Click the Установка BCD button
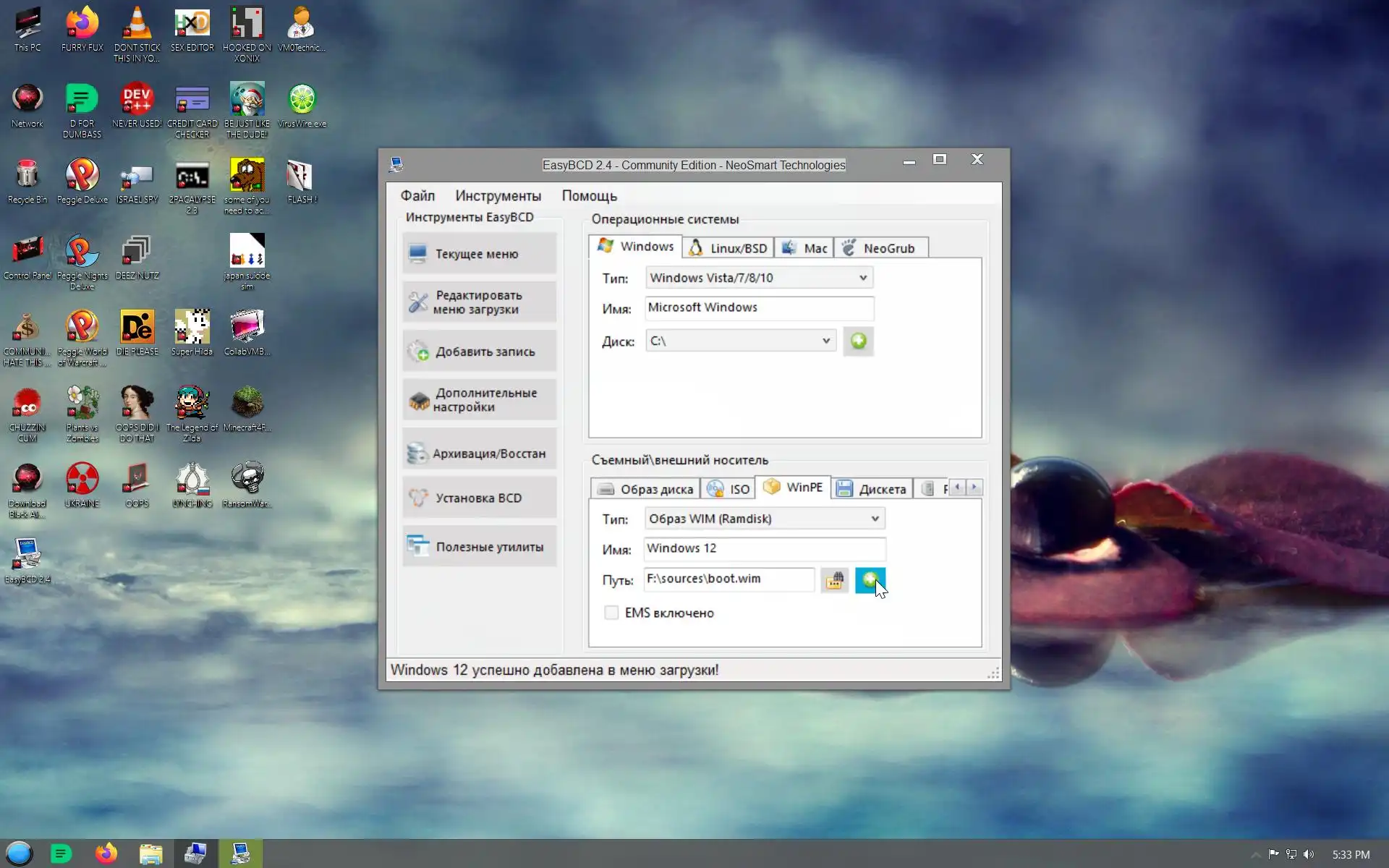Viewport: 1389px width, 868px height. [479, 498]
